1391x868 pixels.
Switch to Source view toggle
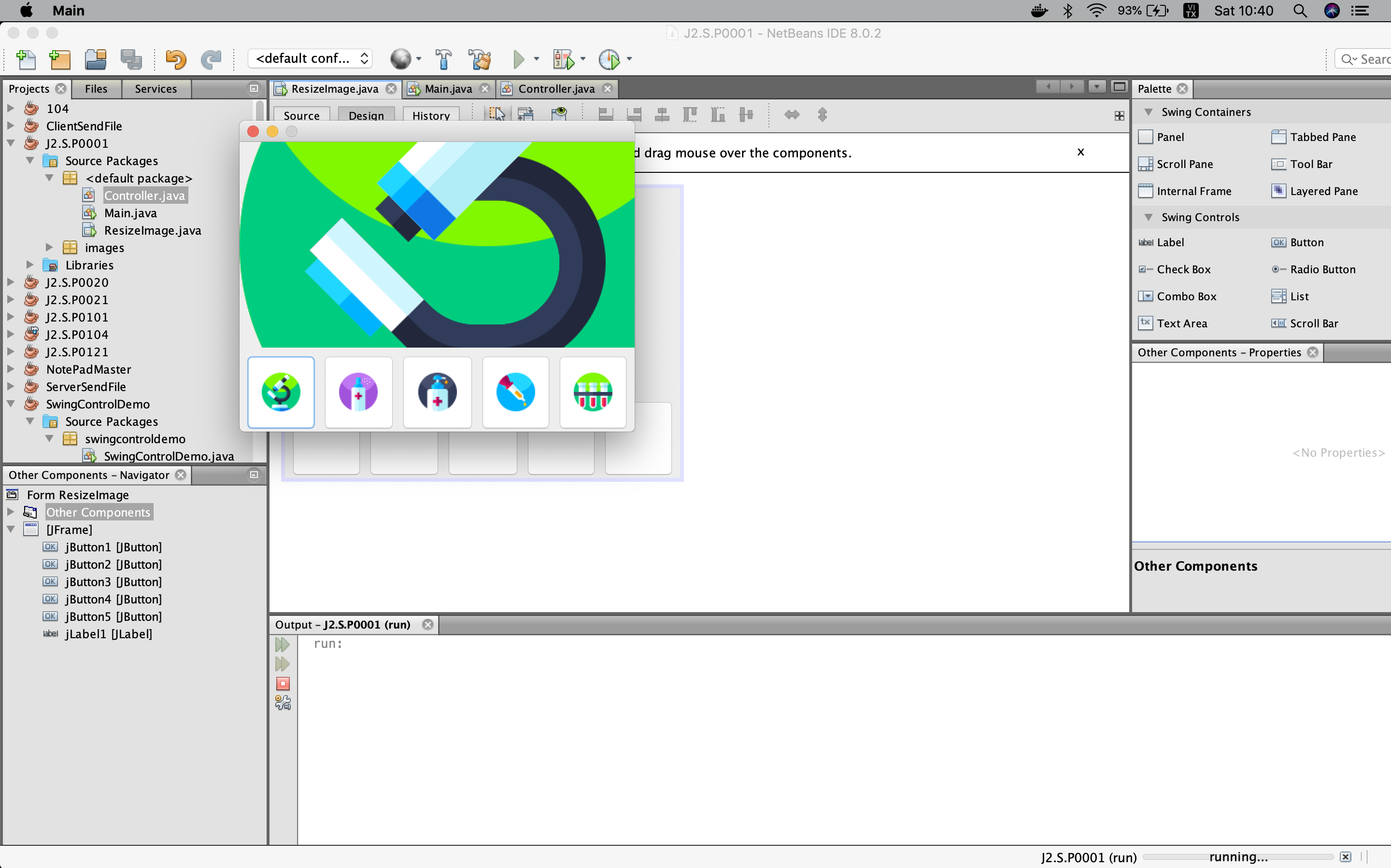pos(301,115)
